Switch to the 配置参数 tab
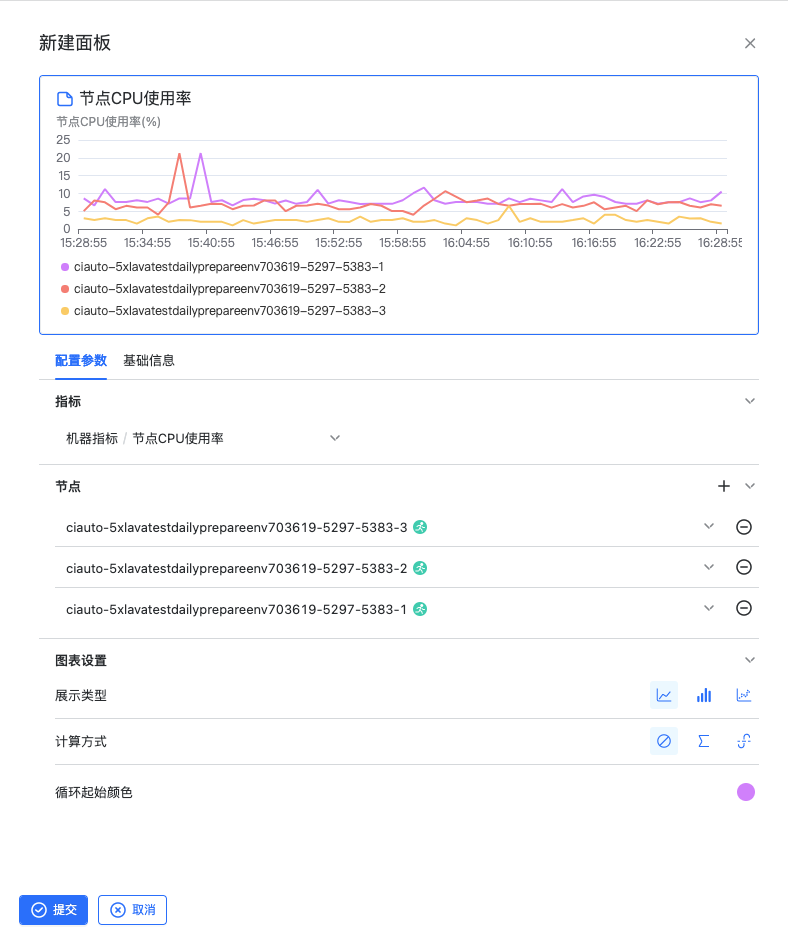788x939 pixels. [81, 361]
